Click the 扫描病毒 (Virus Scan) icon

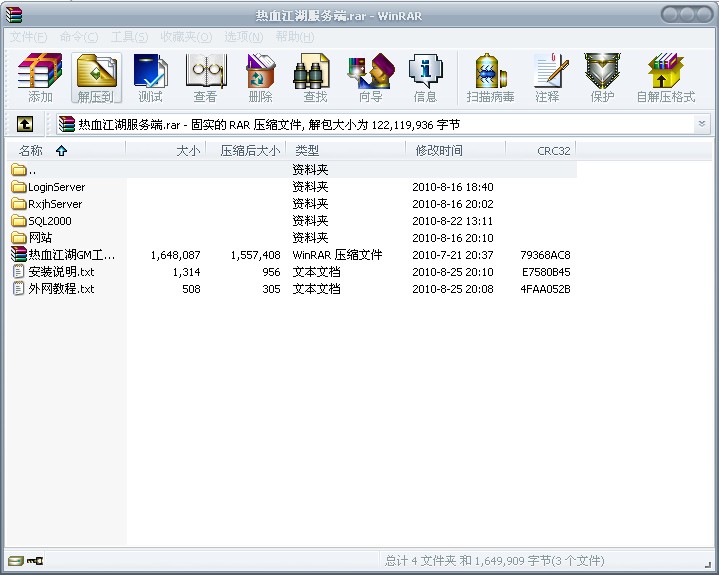point(490,78)
